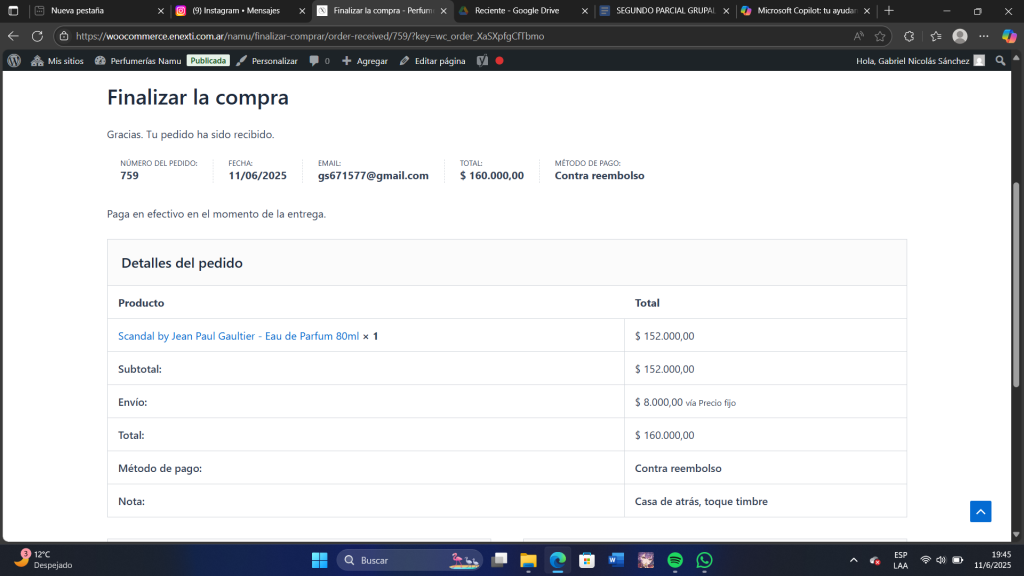The image size is (1024, 576).
Task: Click the WordPress logo in admin bar
Action: 14,61
